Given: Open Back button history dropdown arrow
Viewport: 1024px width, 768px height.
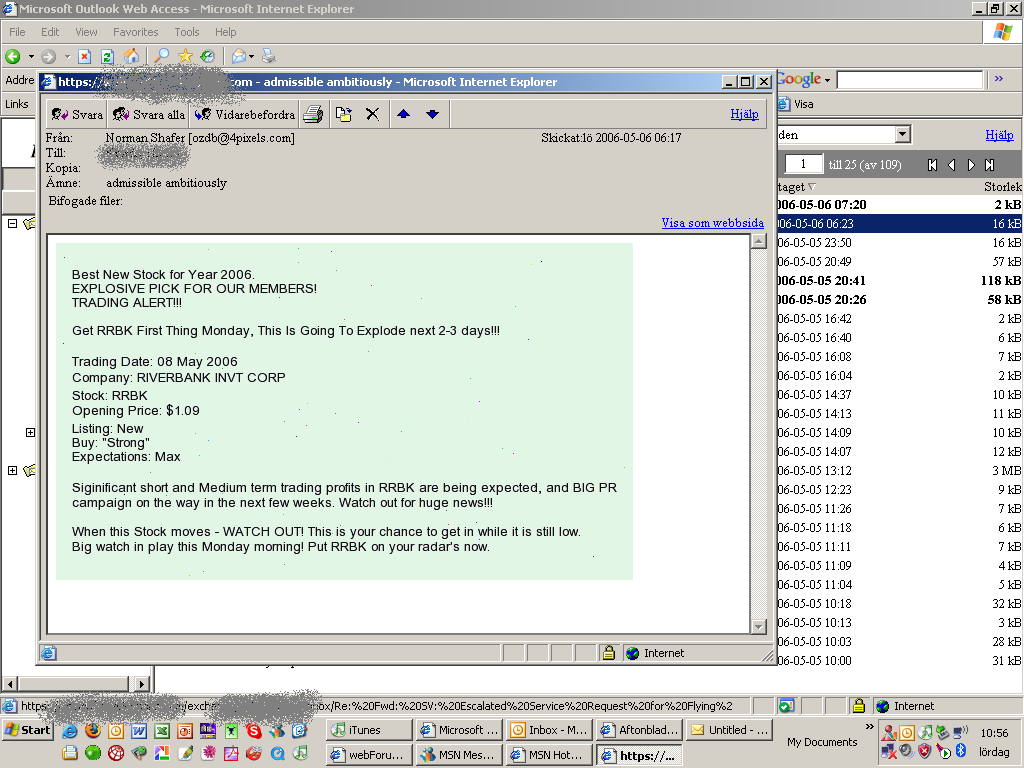Looking at the screenshot, I should click(x=30, y=57).
